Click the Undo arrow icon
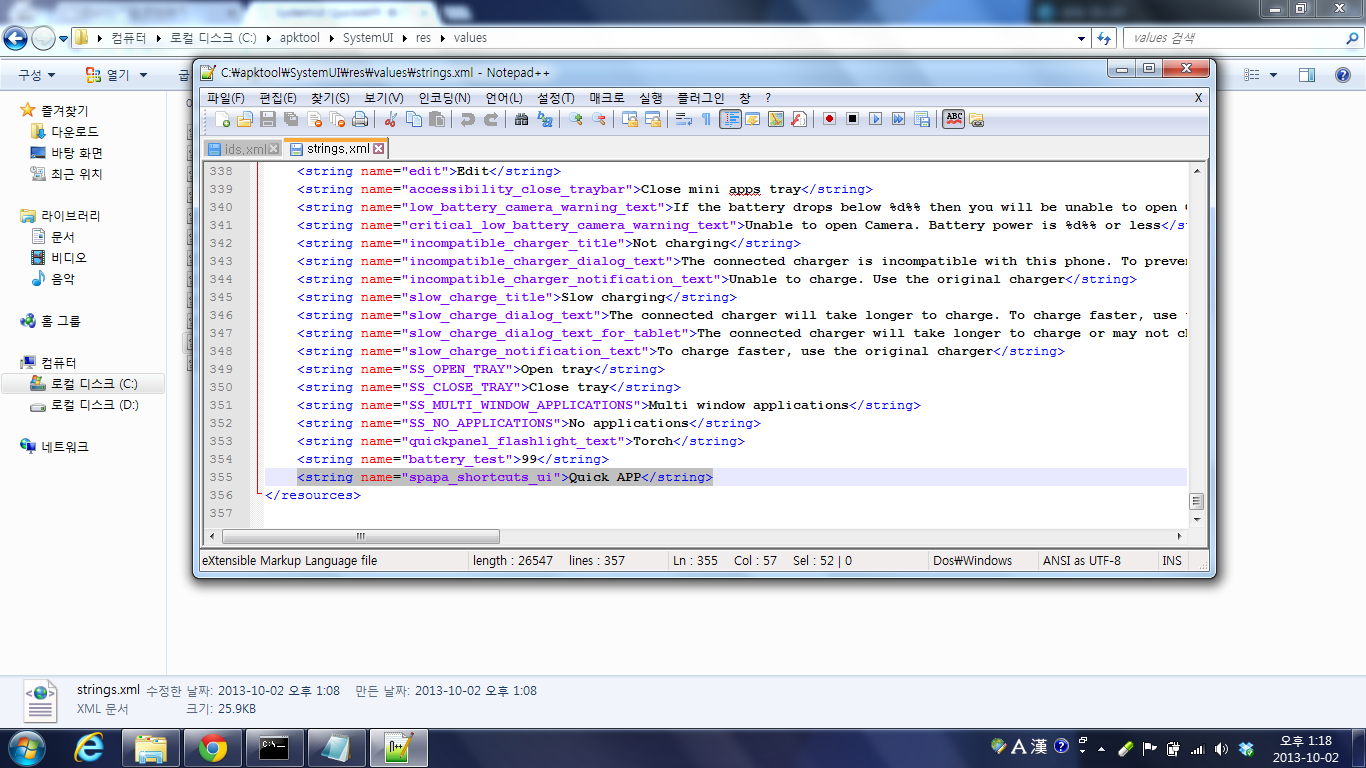1366x768 pixels. point(467,119)
